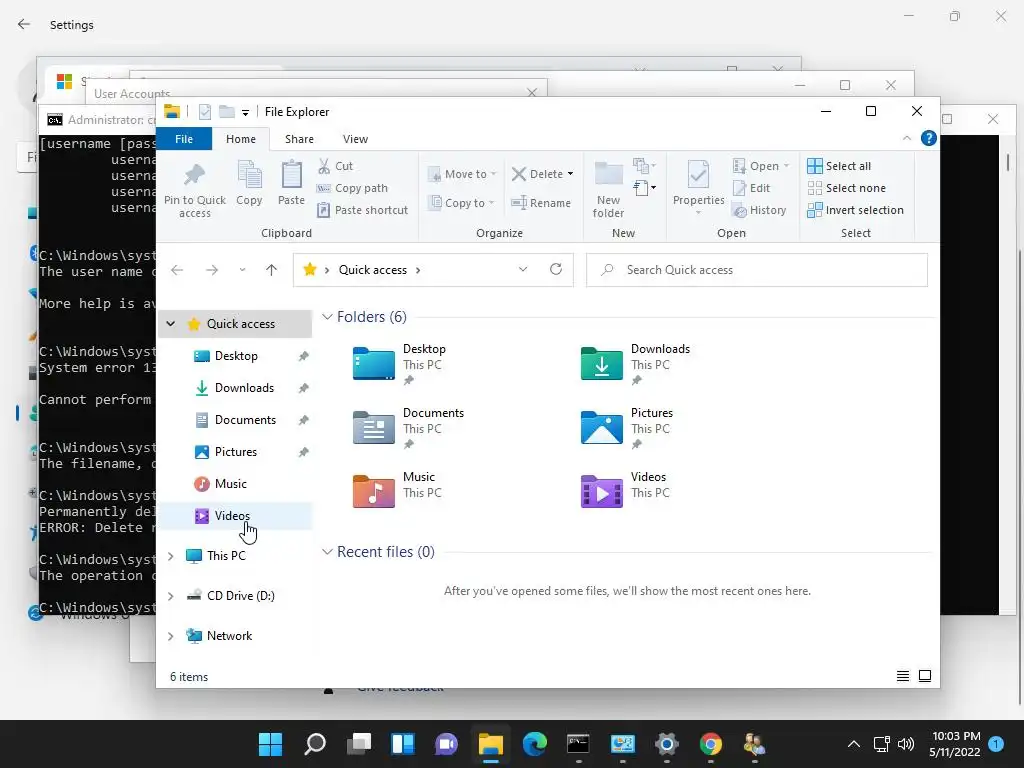
Task: Click the Delete X icon
Action: (x=519, y=174)
